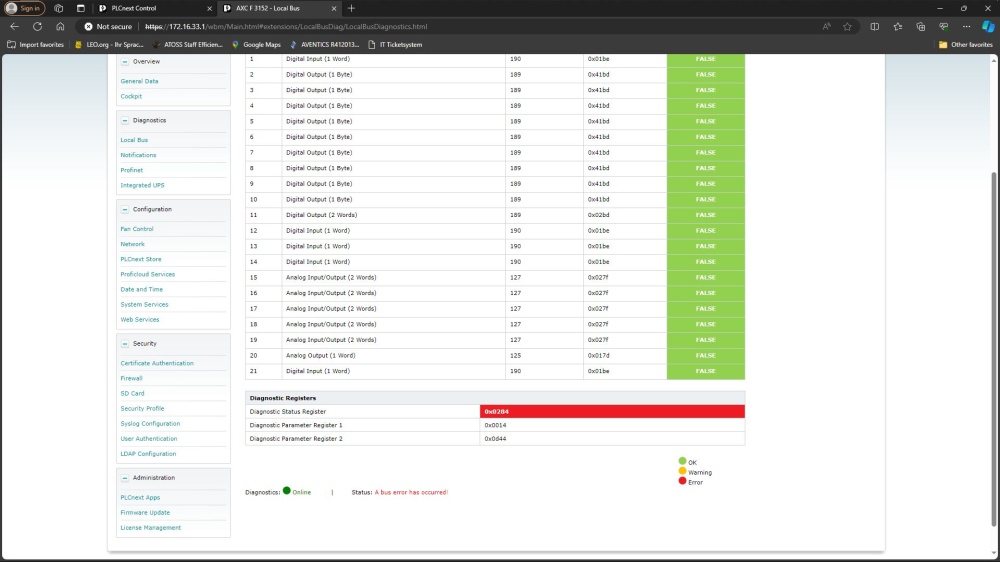This screenshot has height=562, width=1000.
Task: Open the browser Settings and more ellipsis
Action: click(966, 27)
